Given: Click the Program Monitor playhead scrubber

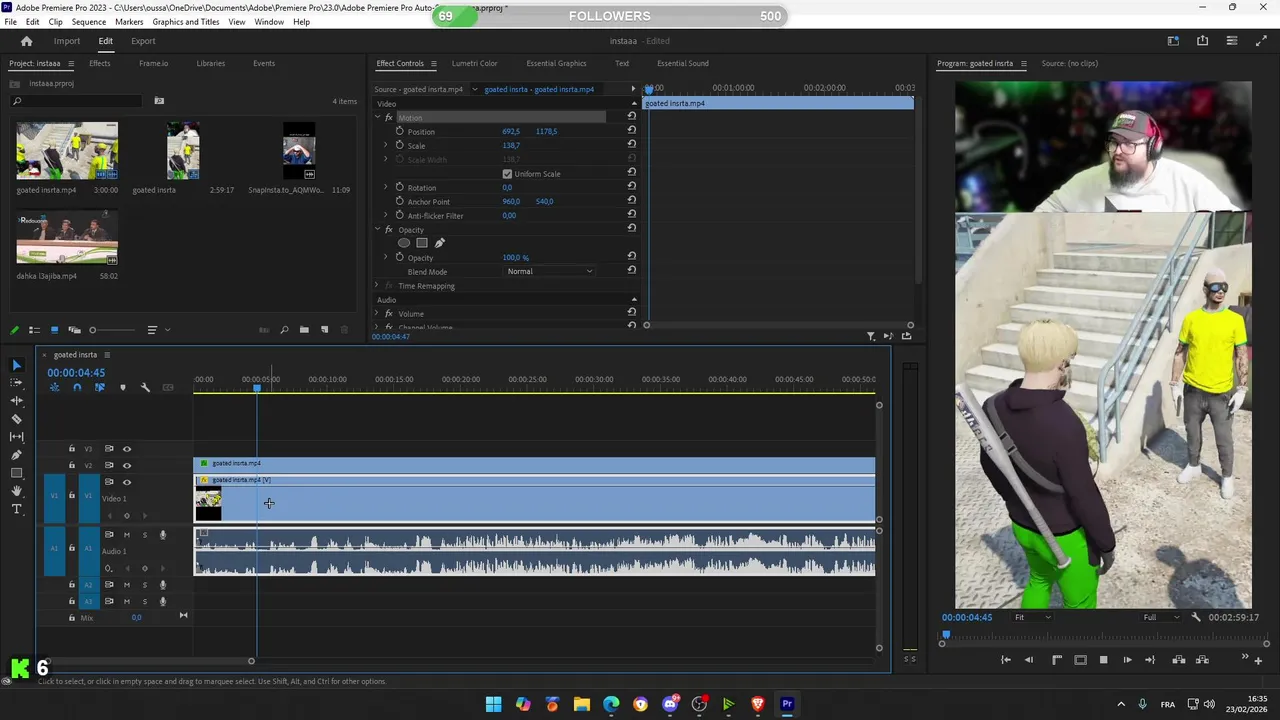Looking at the screenshot, I should (x=946, y=634).
